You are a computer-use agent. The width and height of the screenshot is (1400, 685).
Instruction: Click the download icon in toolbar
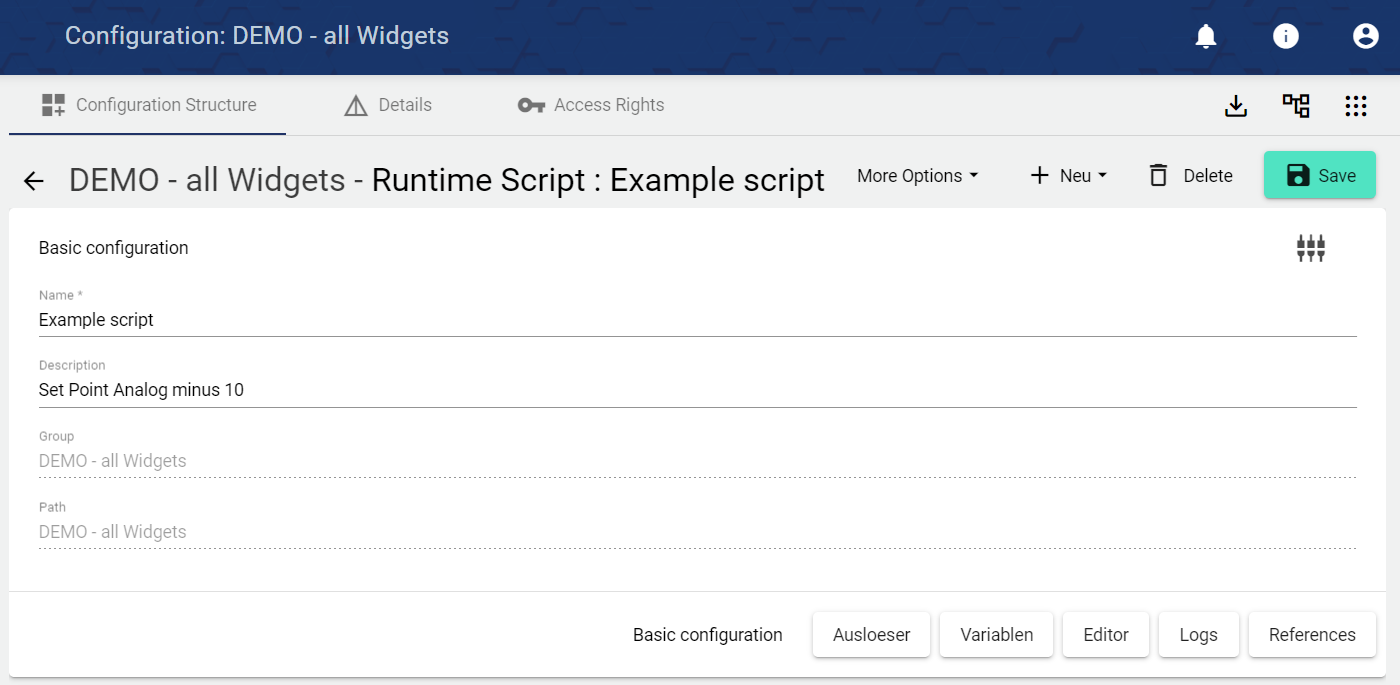1236,106
